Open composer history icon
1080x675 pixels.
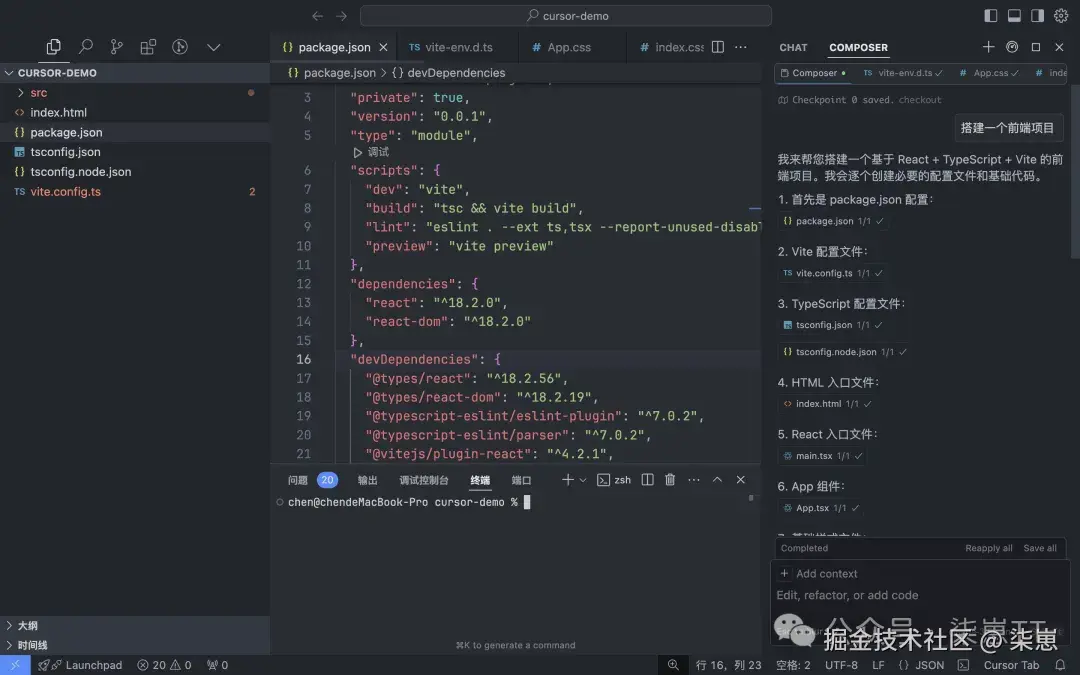(x=1012, y=47)
